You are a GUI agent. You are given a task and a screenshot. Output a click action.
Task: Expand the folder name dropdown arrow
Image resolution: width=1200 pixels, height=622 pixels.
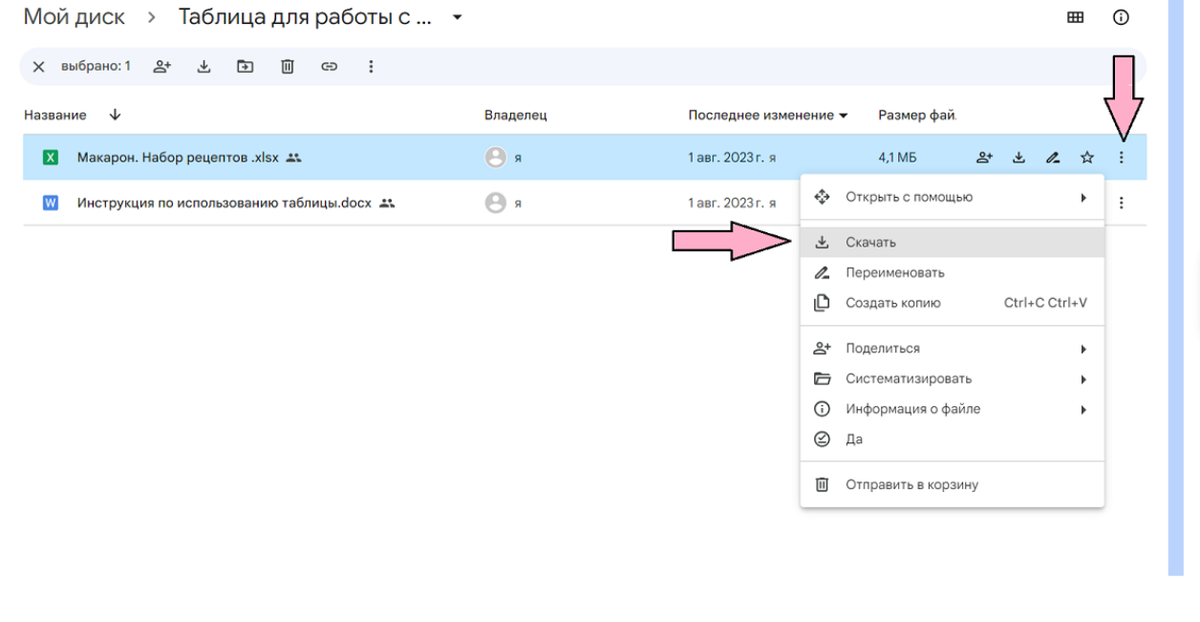[457, 17]
